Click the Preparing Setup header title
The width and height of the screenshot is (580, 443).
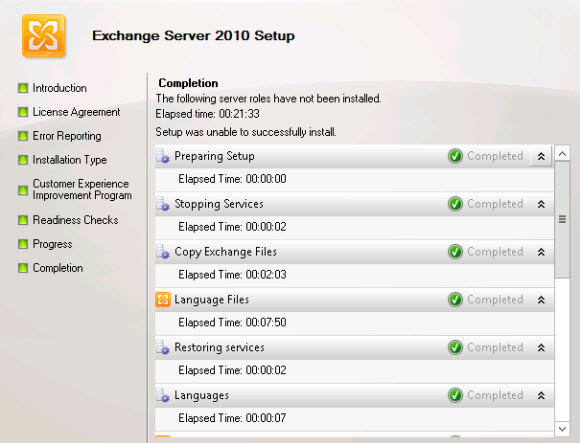point(214,156)
